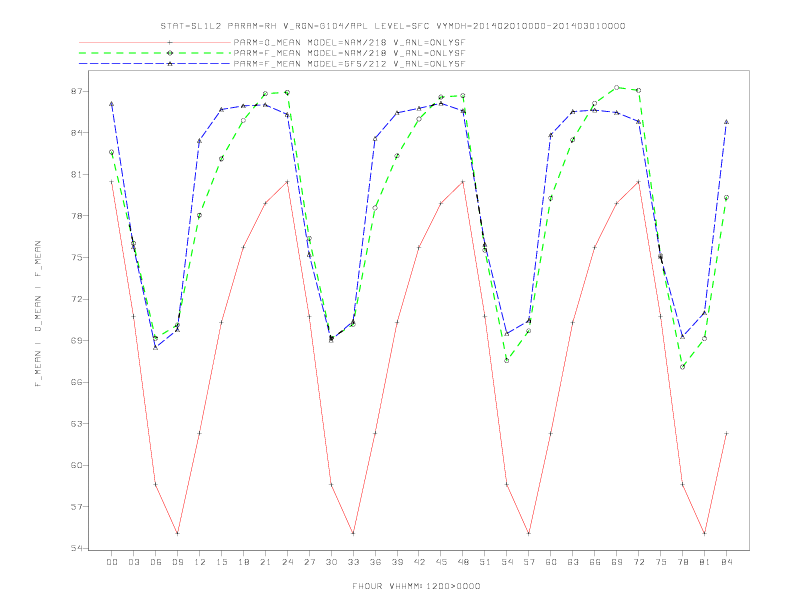
Task: Click the chart title starting with STAT=SL1L2
Action: (393, 26)
